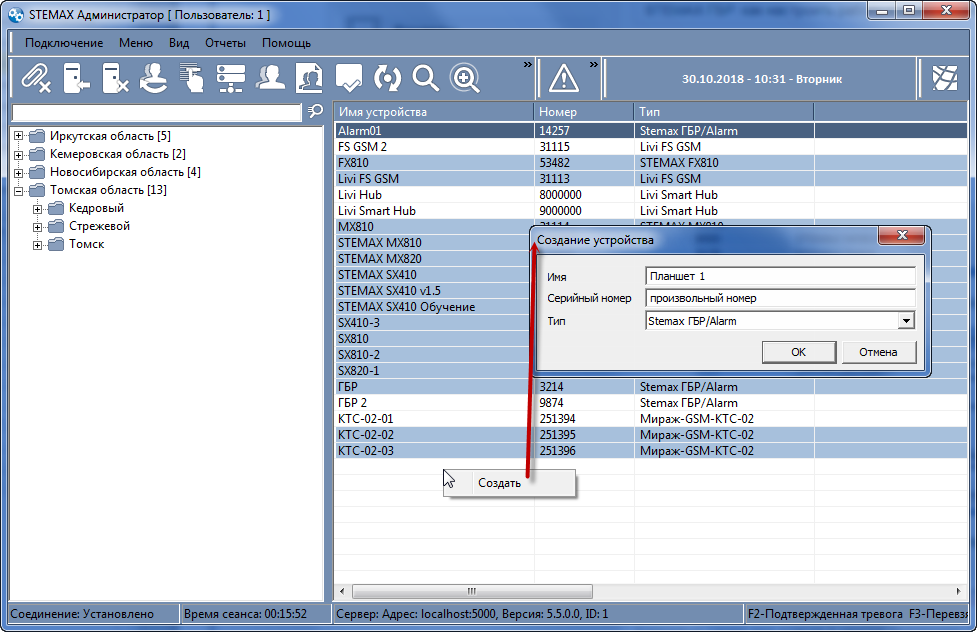Expand Кемеровская область tree node

[x=19, y=155]
